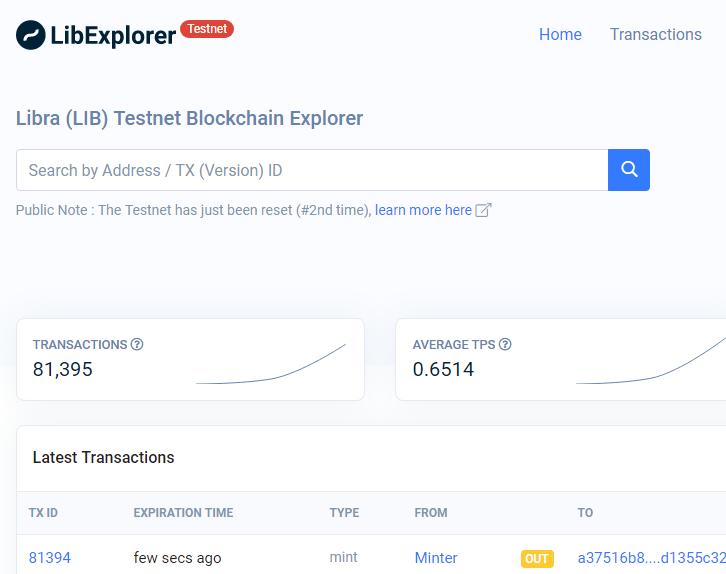
Task: Open the learn more here link
Action: 423,210
